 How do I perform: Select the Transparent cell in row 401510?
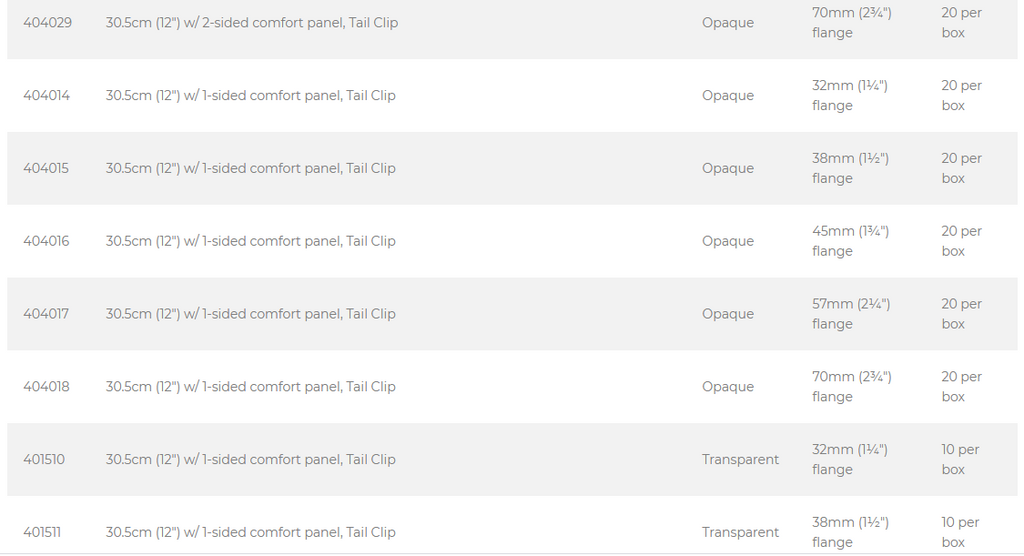point(740,460)
